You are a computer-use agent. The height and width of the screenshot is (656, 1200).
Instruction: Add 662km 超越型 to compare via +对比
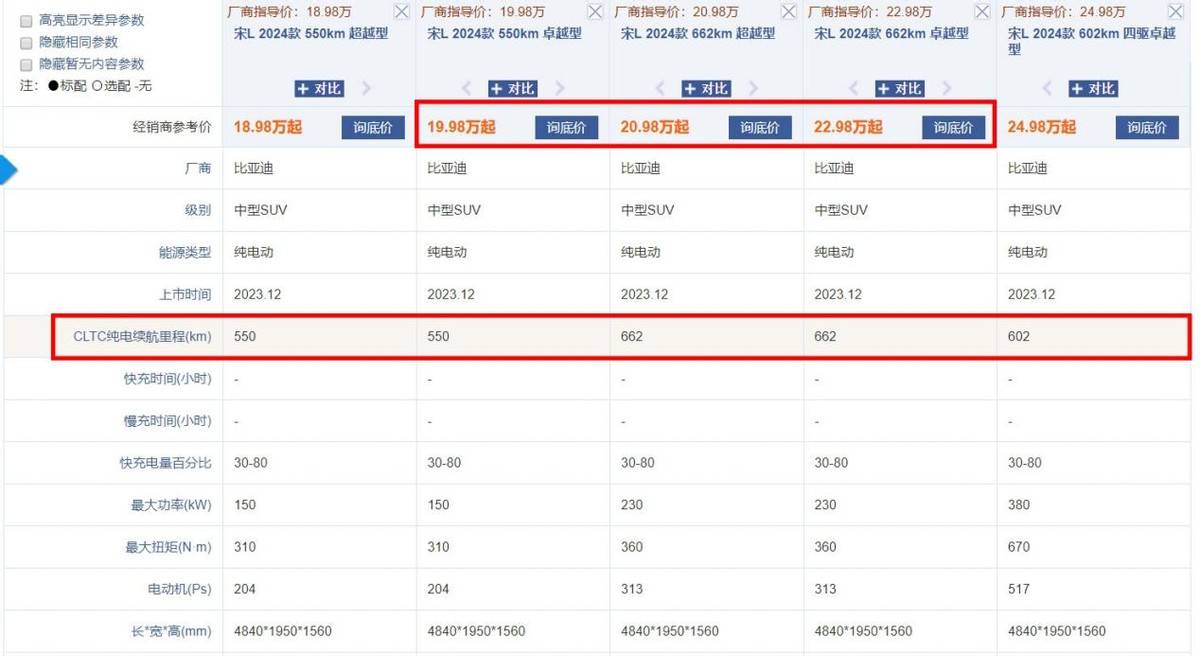click(x=706, y=89)
